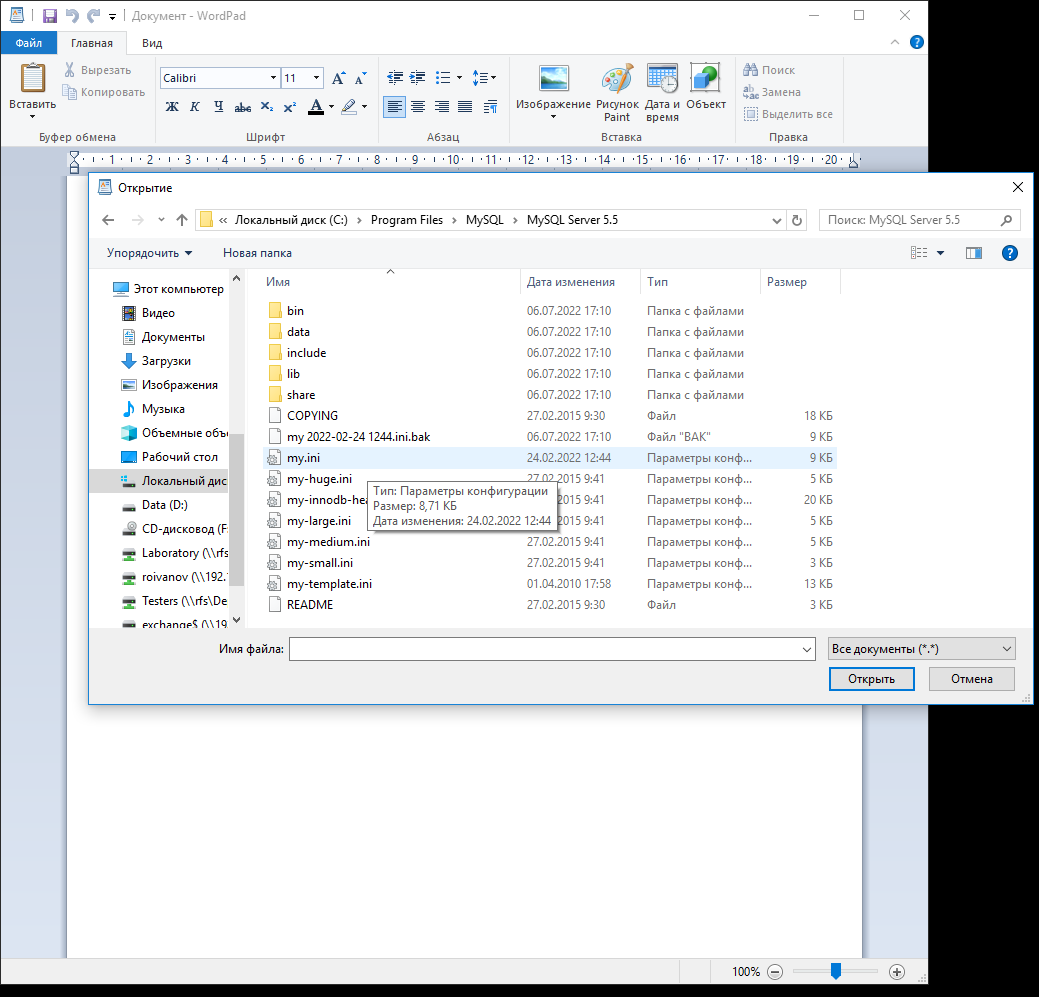This screenshot has height=997, width=1039.
Task: Expand the view options dropdown arrow
Action: point(941,253)
